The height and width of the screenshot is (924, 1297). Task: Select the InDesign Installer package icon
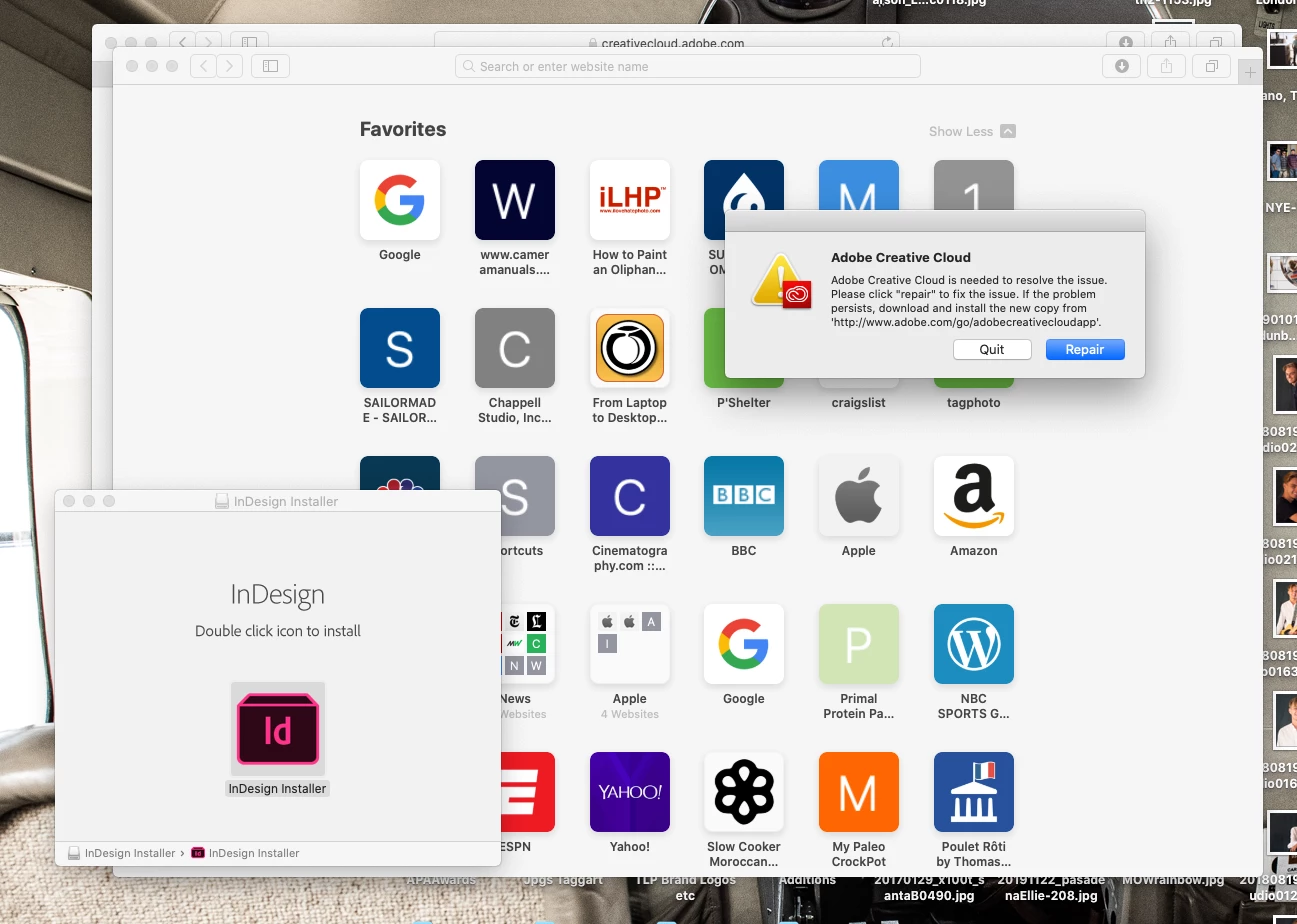point(277,729)
